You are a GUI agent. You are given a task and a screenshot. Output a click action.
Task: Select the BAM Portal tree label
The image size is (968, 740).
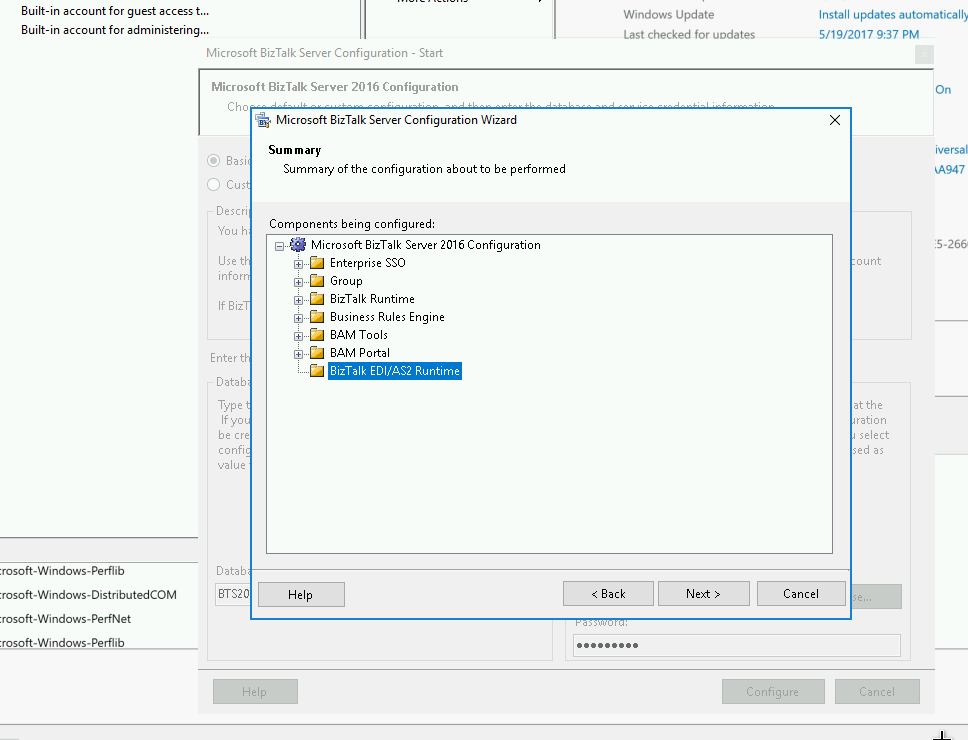tap(359, 352)
